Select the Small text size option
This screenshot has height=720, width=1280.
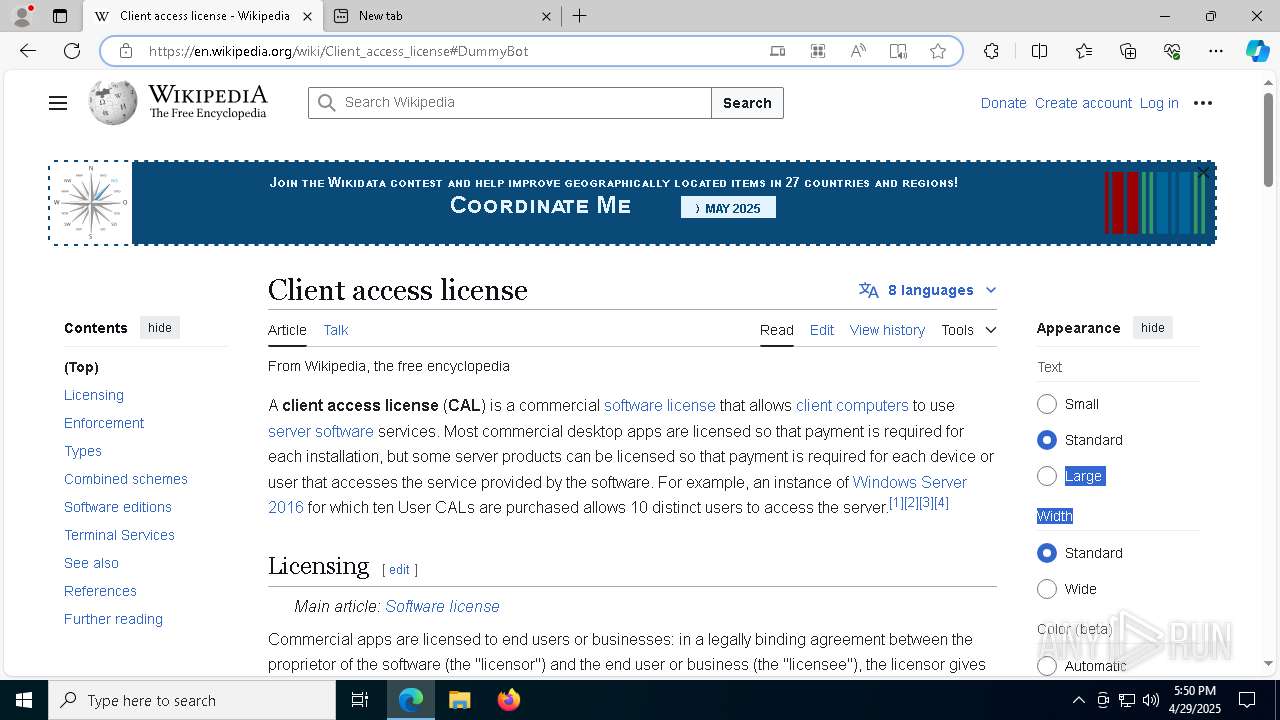(1047, 404)
